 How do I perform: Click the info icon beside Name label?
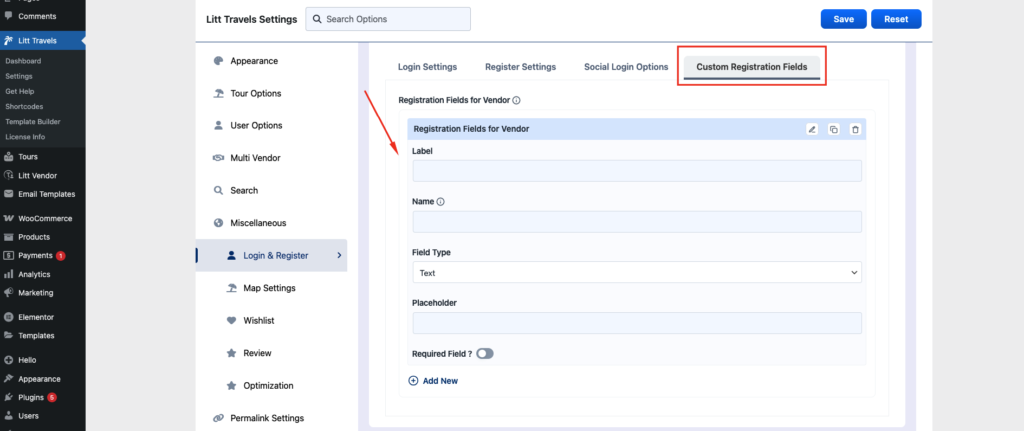point(441,201)
